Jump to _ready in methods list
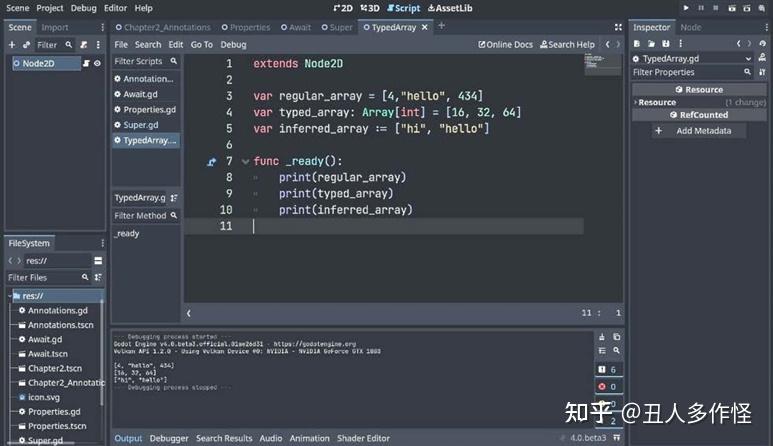The width and height of the screenshot is (773, 446). [127, 233]
